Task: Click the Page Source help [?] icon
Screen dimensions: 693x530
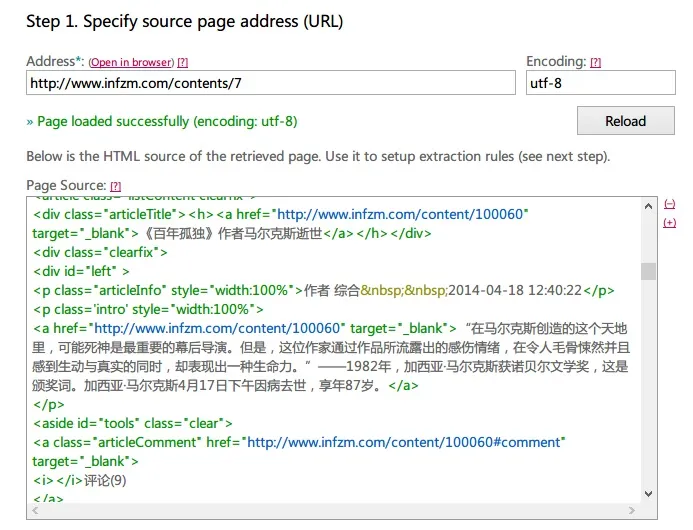Action: tap(115, 186)
